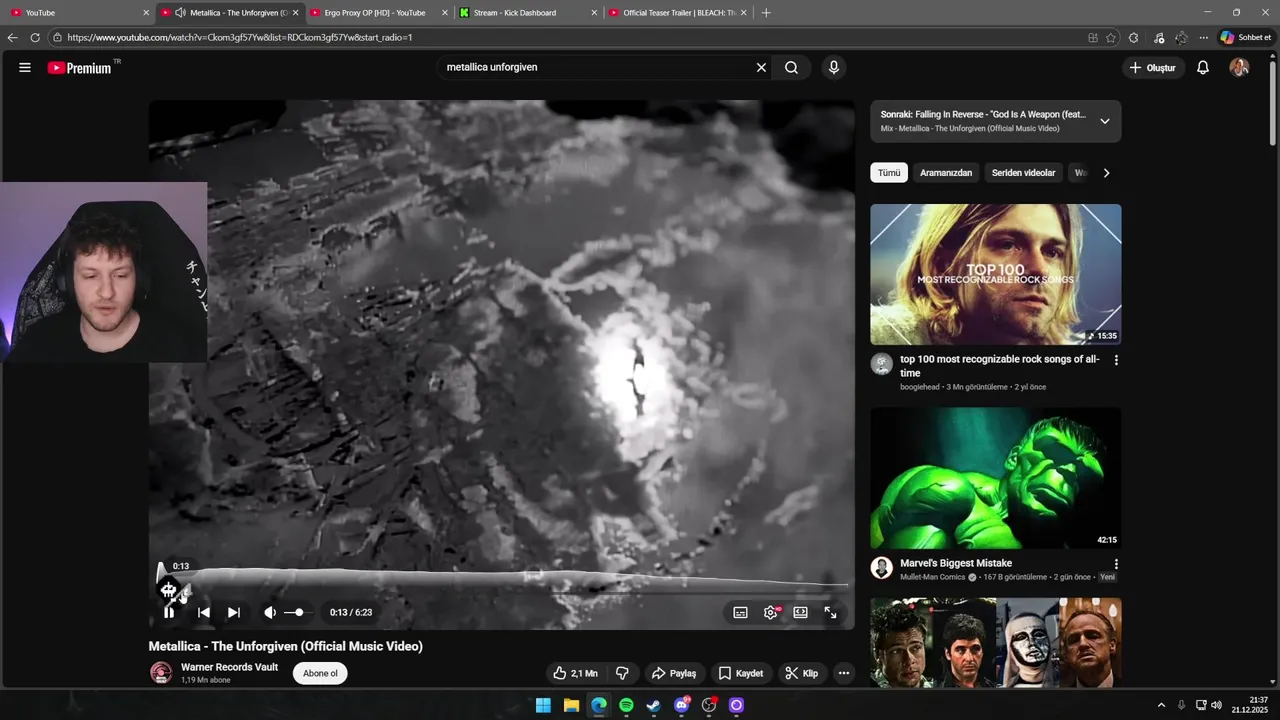Open the Paylaş share dialog
This screenshot has width=1280, height=720.
674,674
